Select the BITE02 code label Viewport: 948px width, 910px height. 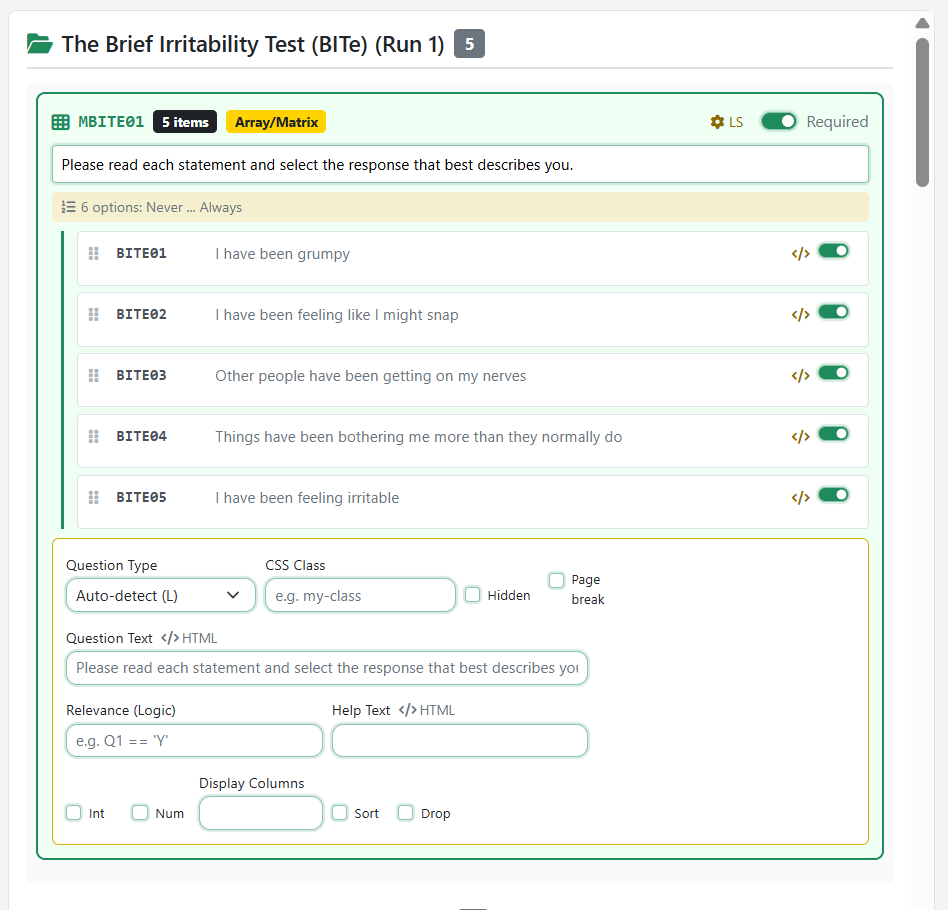141,314
